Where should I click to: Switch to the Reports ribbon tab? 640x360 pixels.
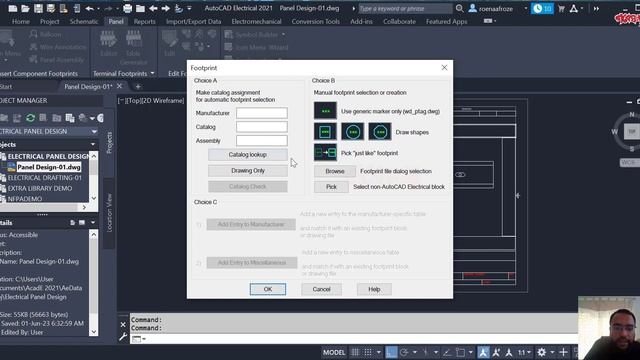(144, 21)
